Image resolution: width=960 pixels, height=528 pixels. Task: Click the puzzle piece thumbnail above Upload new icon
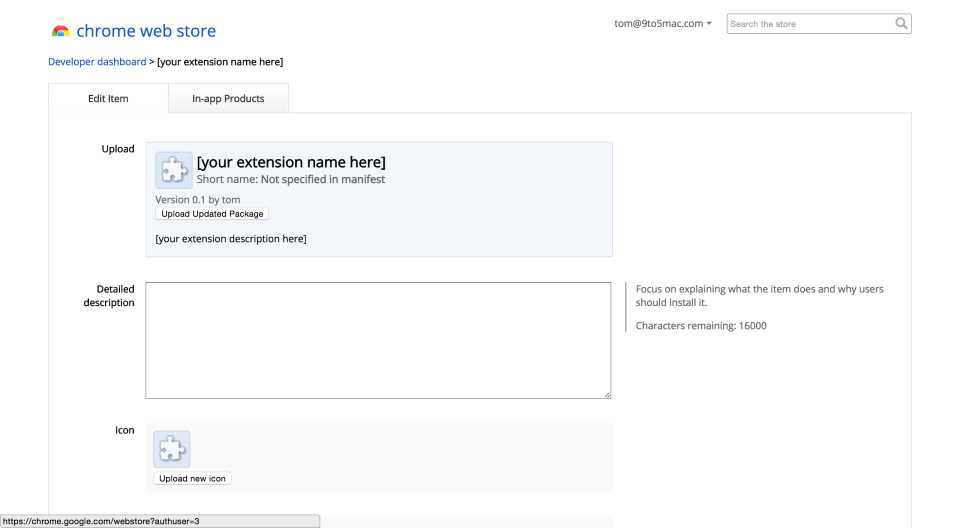(x=172, y=450)
